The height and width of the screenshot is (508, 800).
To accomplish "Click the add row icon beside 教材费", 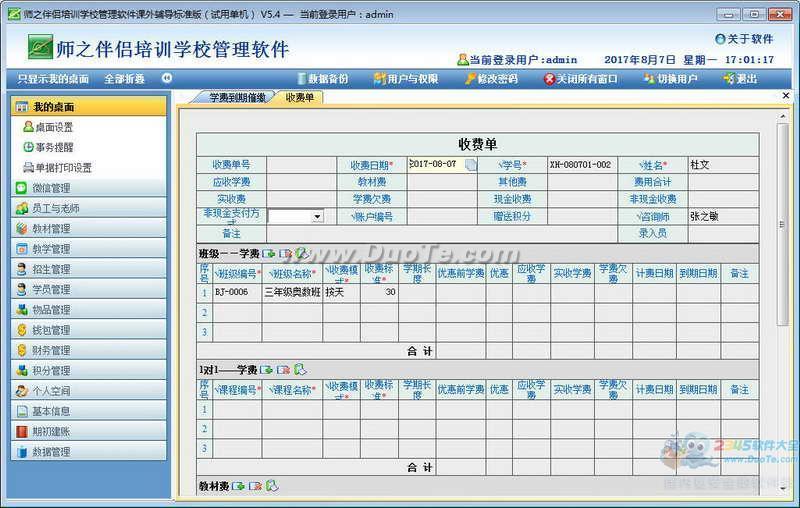I will click(x=239, y=486).
